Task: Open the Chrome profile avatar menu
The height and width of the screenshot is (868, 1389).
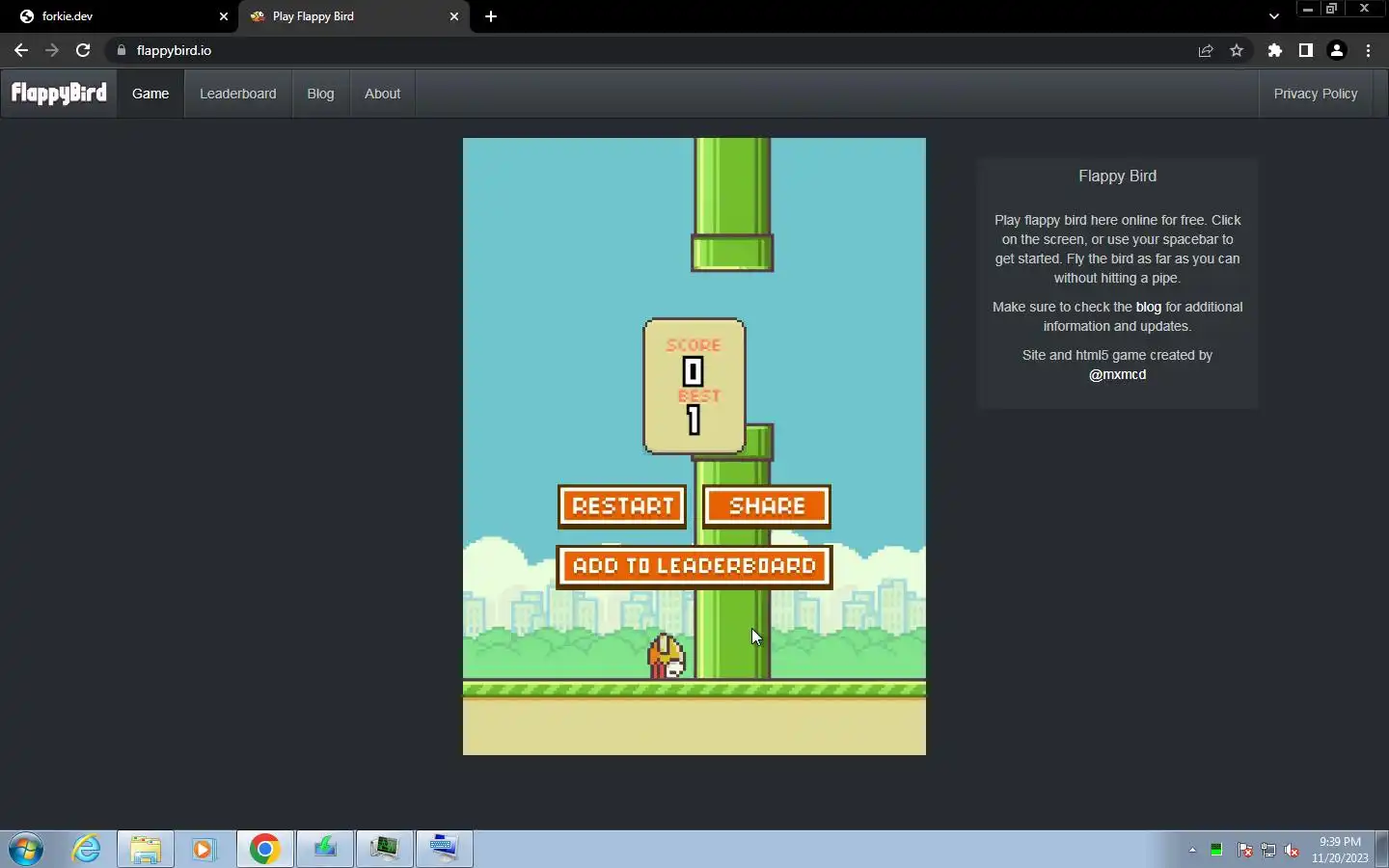Action: (x=1337, y=50)
